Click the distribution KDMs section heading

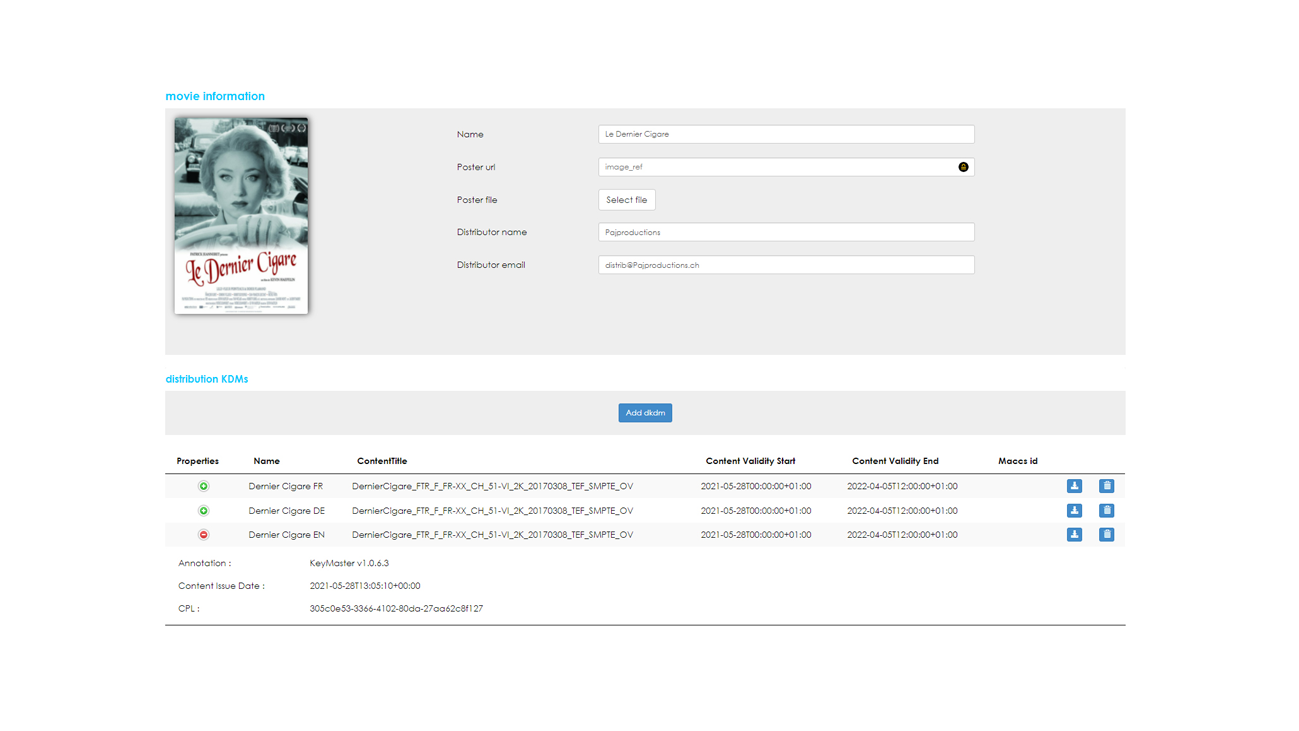(207, 379)
